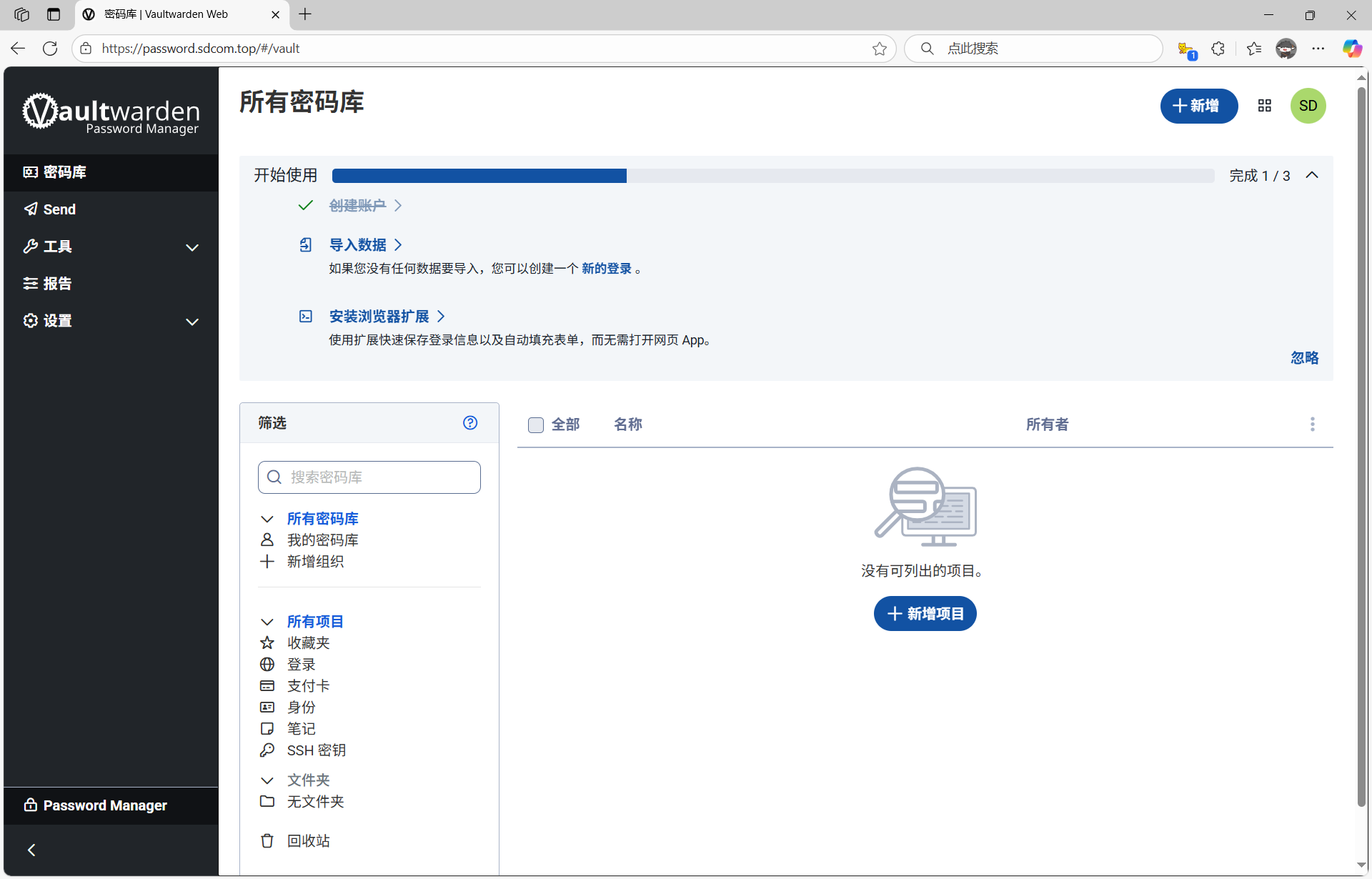Open table options three-dot menu

(1312, 424)
